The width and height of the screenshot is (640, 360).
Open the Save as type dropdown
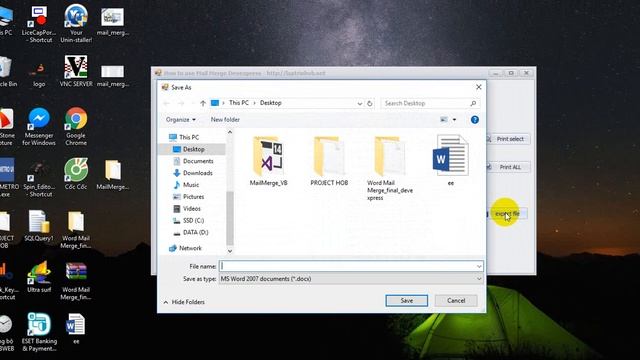pos(351,279)
